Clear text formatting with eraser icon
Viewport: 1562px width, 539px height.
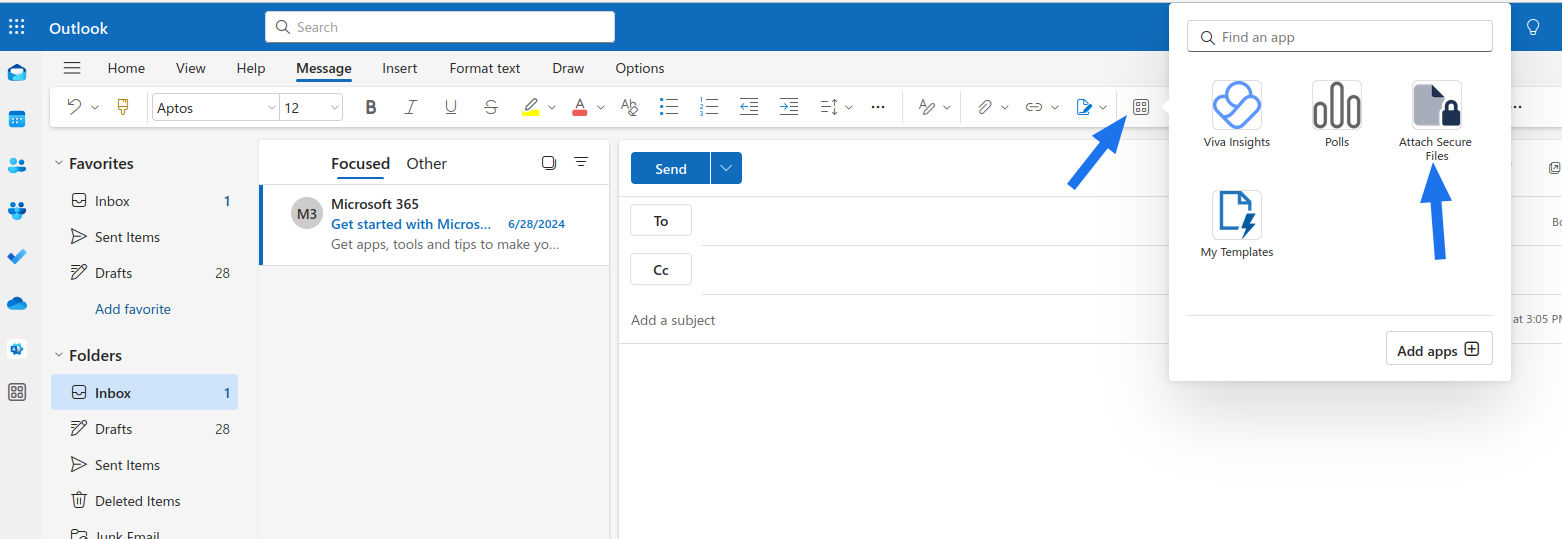coord(629,107)
